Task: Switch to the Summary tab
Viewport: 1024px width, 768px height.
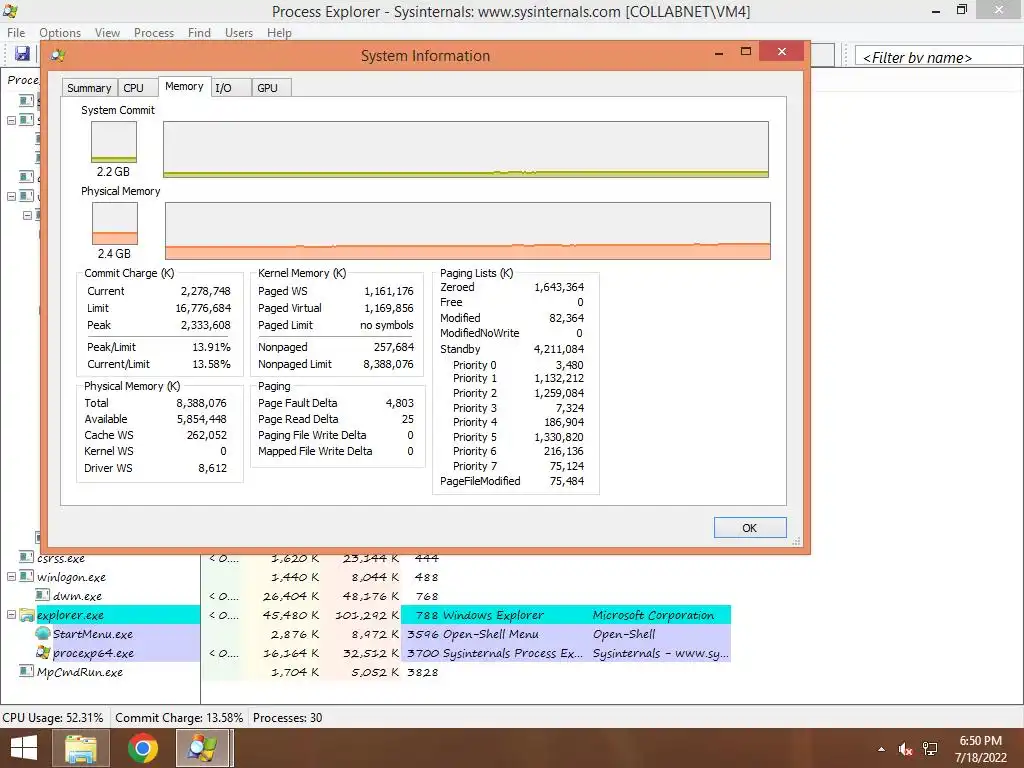Action: (89, 88)
